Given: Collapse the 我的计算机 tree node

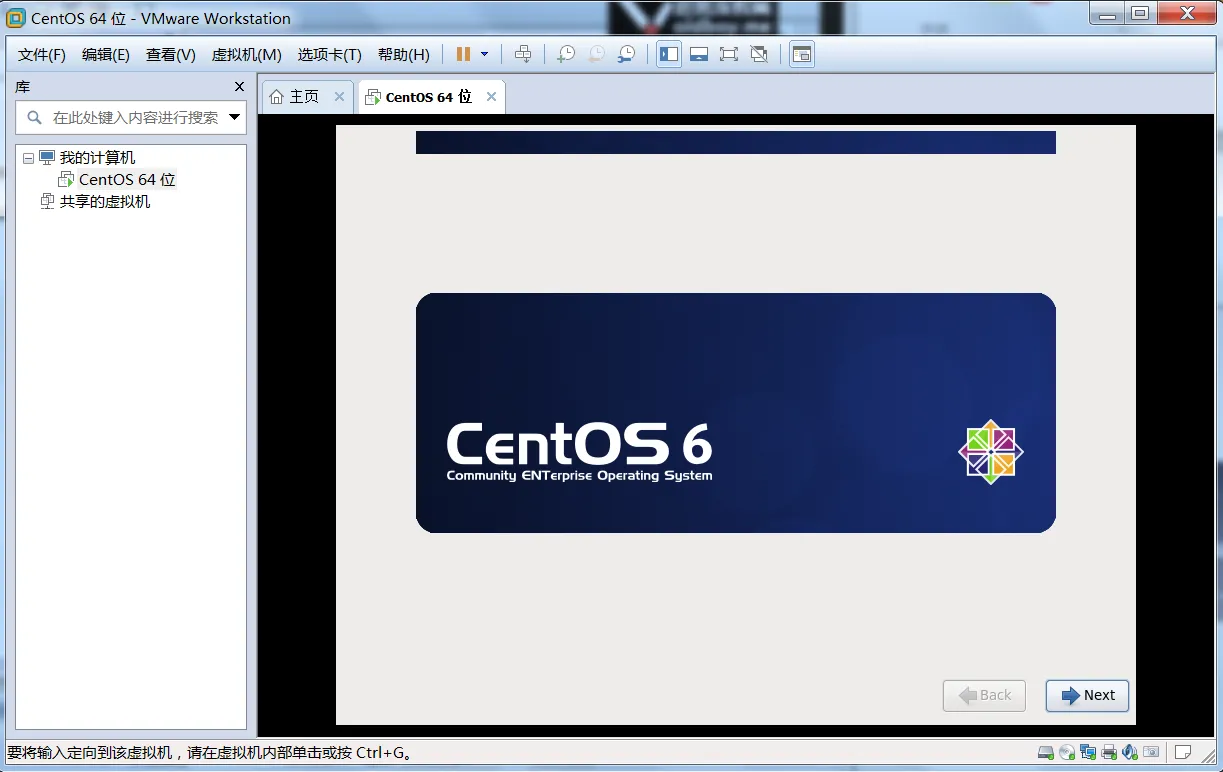Looking at the screenshot, I should 28,158.
